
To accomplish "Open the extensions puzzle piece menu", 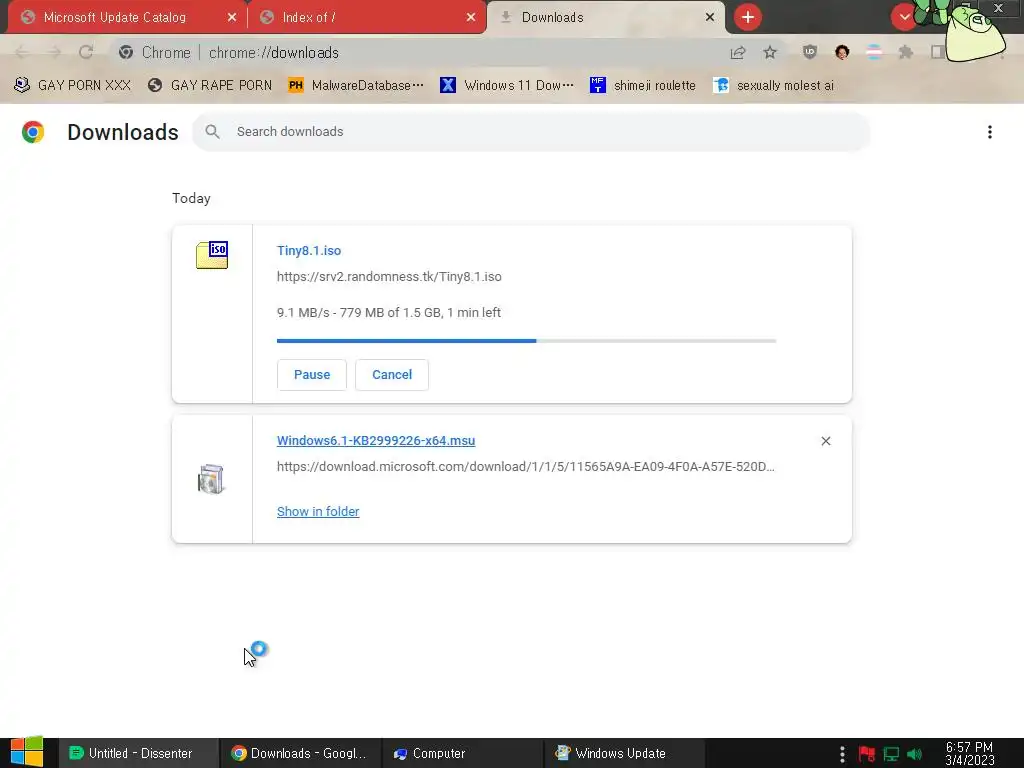I will [906, 53].
